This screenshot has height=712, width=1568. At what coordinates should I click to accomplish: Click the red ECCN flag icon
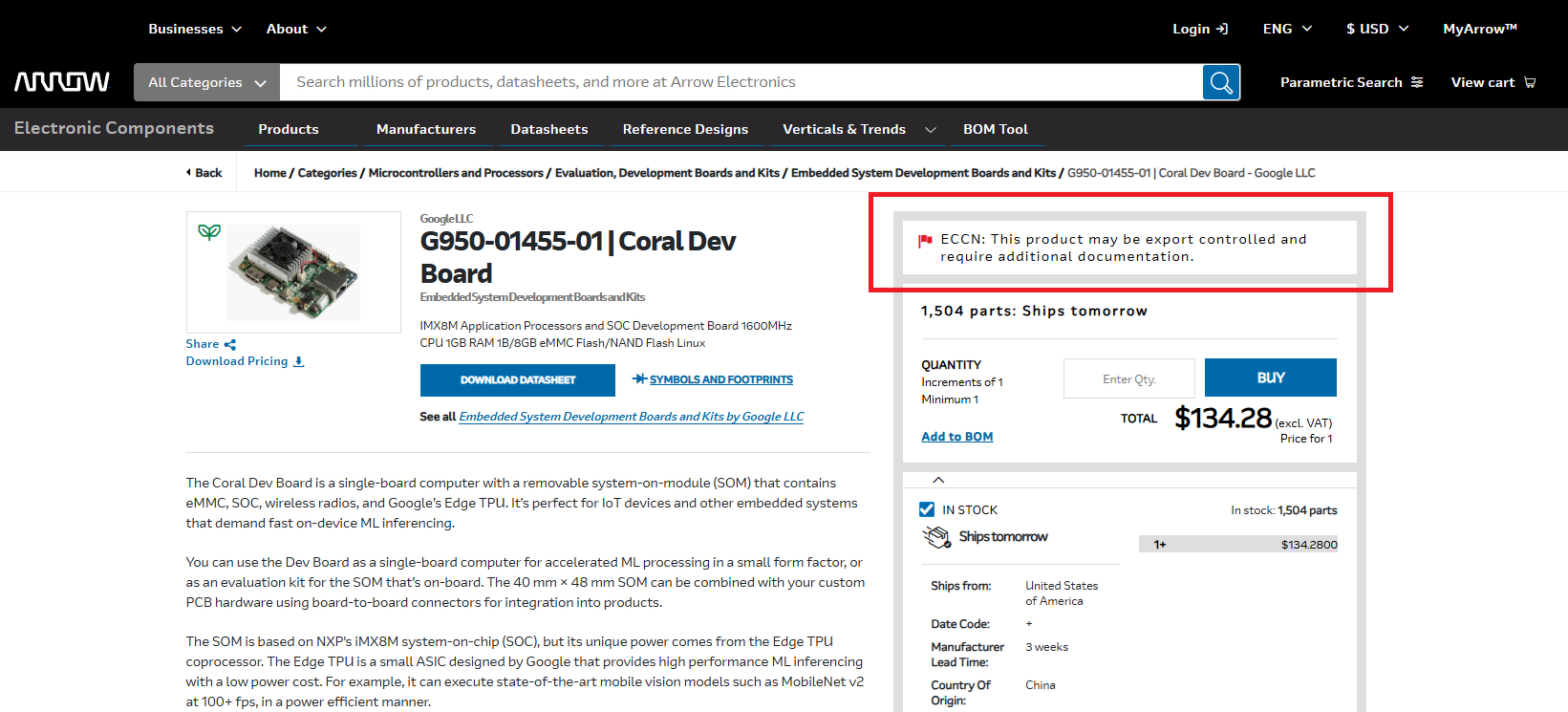925,241
